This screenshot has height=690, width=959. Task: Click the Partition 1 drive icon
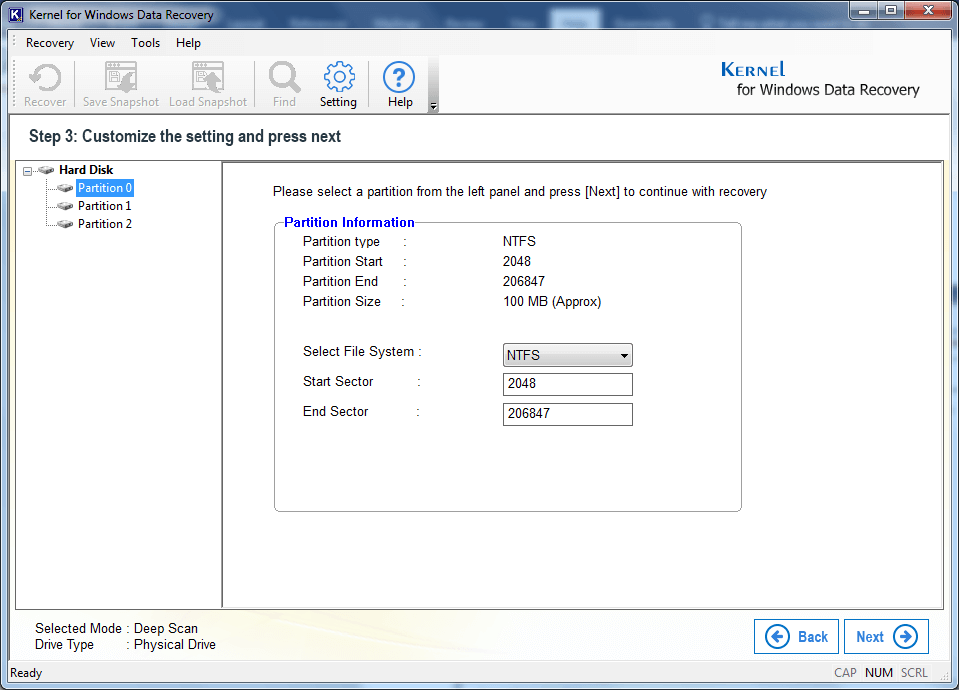pos(65,206)
